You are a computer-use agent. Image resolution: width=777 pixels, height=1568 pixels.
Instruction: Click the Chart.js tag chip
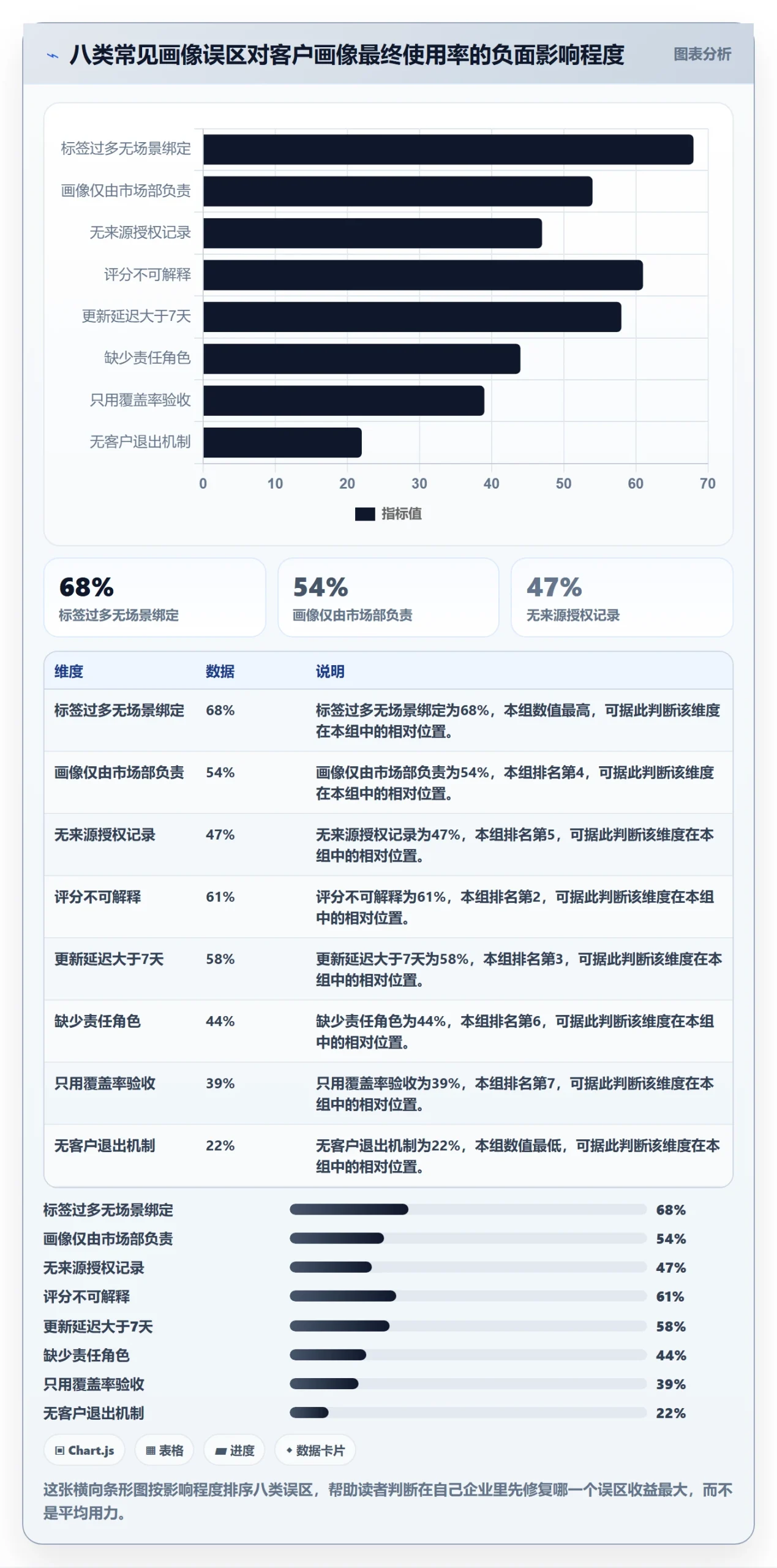(84, 1450)
